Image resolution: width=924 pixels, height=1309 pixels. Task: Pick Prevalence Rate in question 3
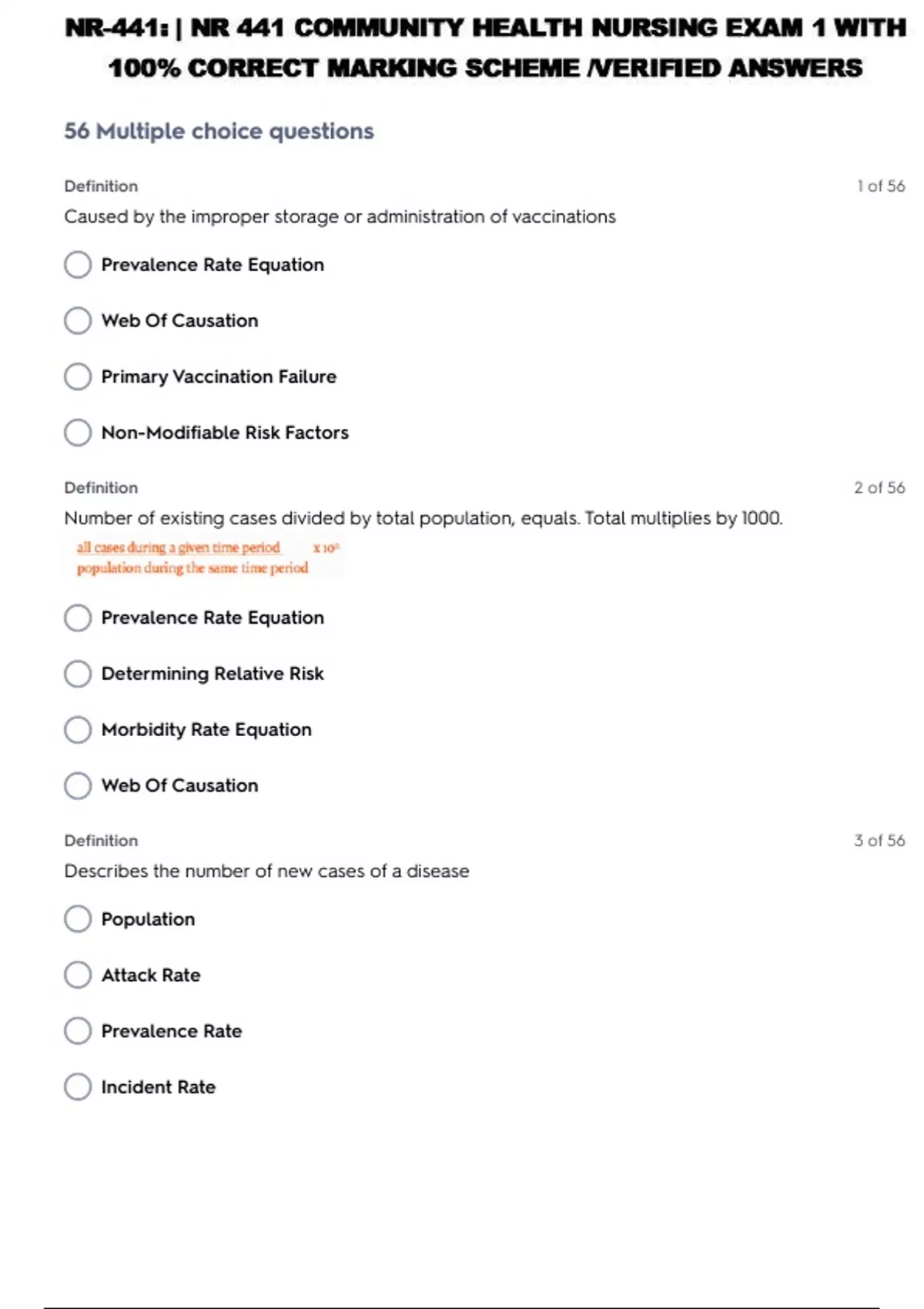[x=78, y=1031]
